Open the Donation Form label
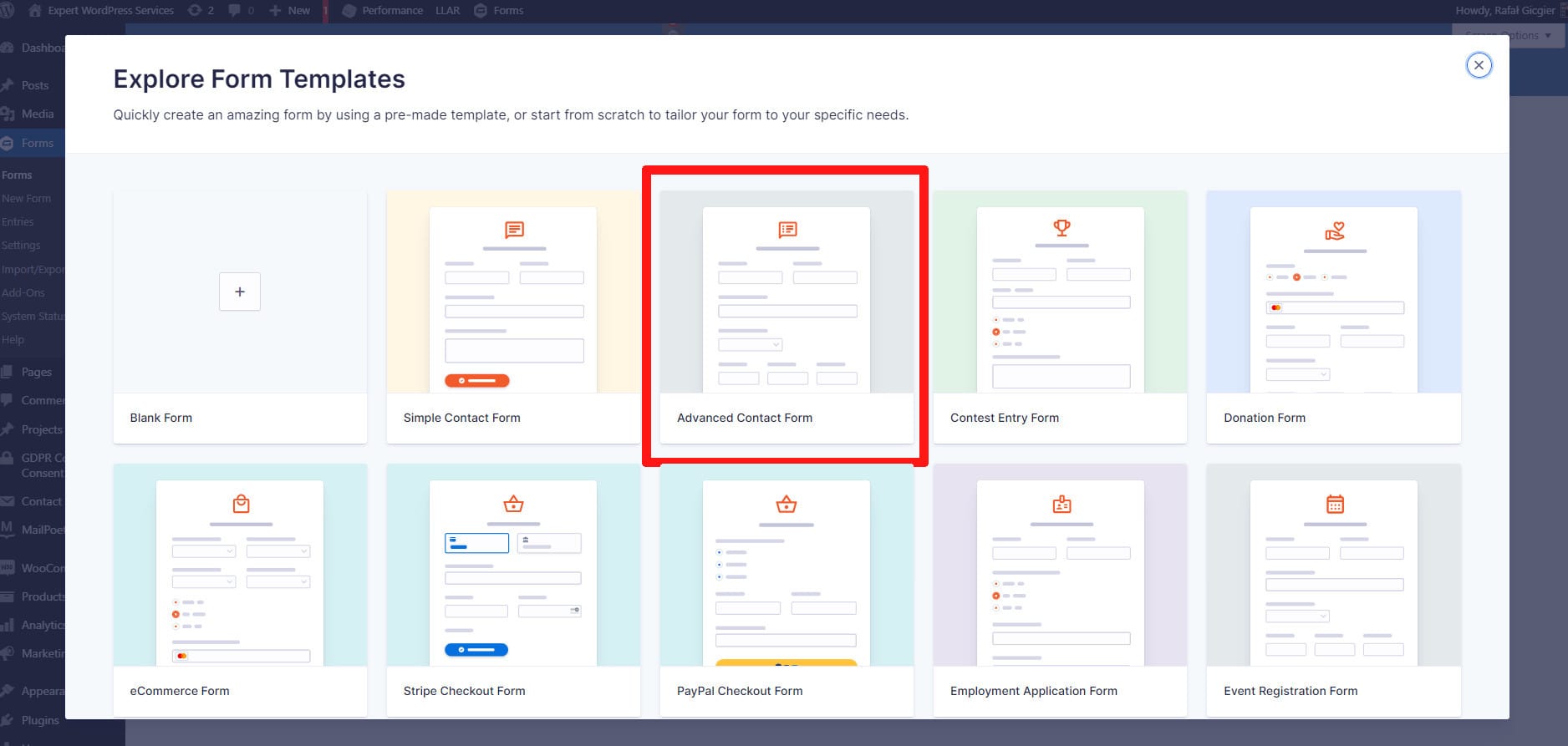Screen dimensions: 1568x746 [1264, 418]
